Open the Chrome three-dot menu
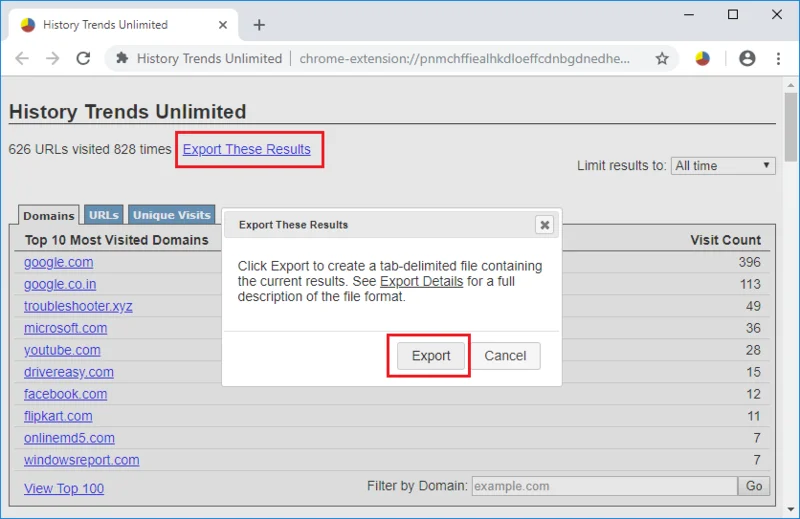 click(778, 59)
